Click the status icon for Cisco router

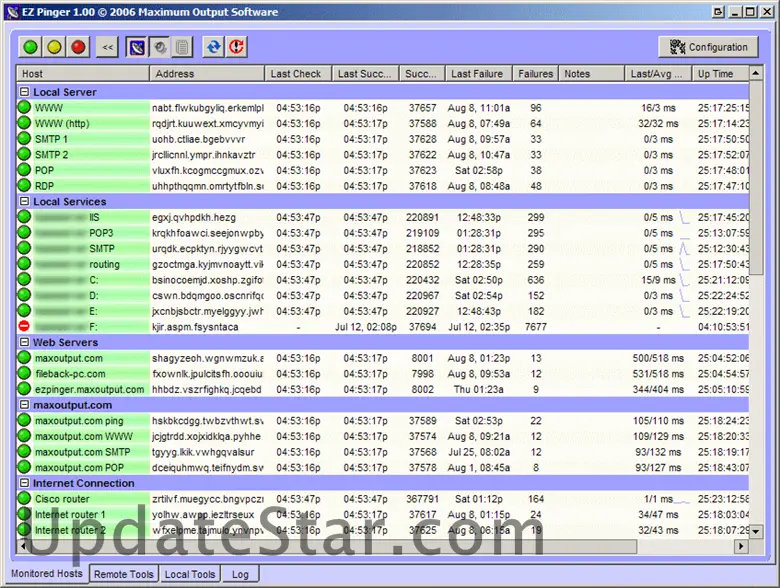click(x=24, y=498)
